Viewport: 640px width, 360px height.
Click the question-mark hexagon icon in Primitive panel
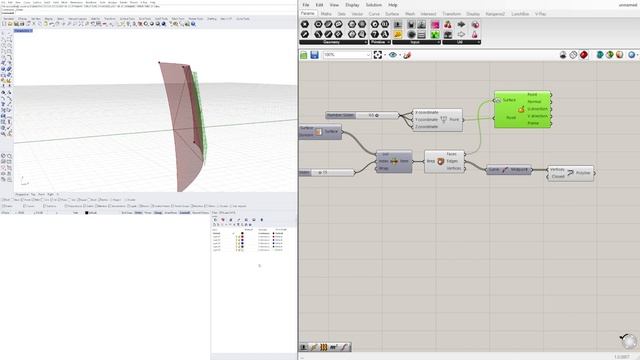click(374, 35)
